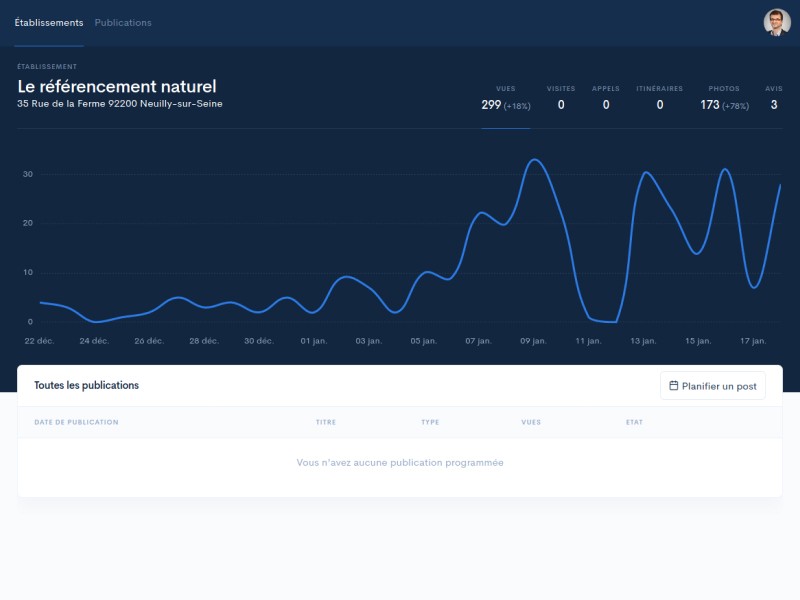
Task: Click the 01 jan. axis label
Action: (314, 341)
